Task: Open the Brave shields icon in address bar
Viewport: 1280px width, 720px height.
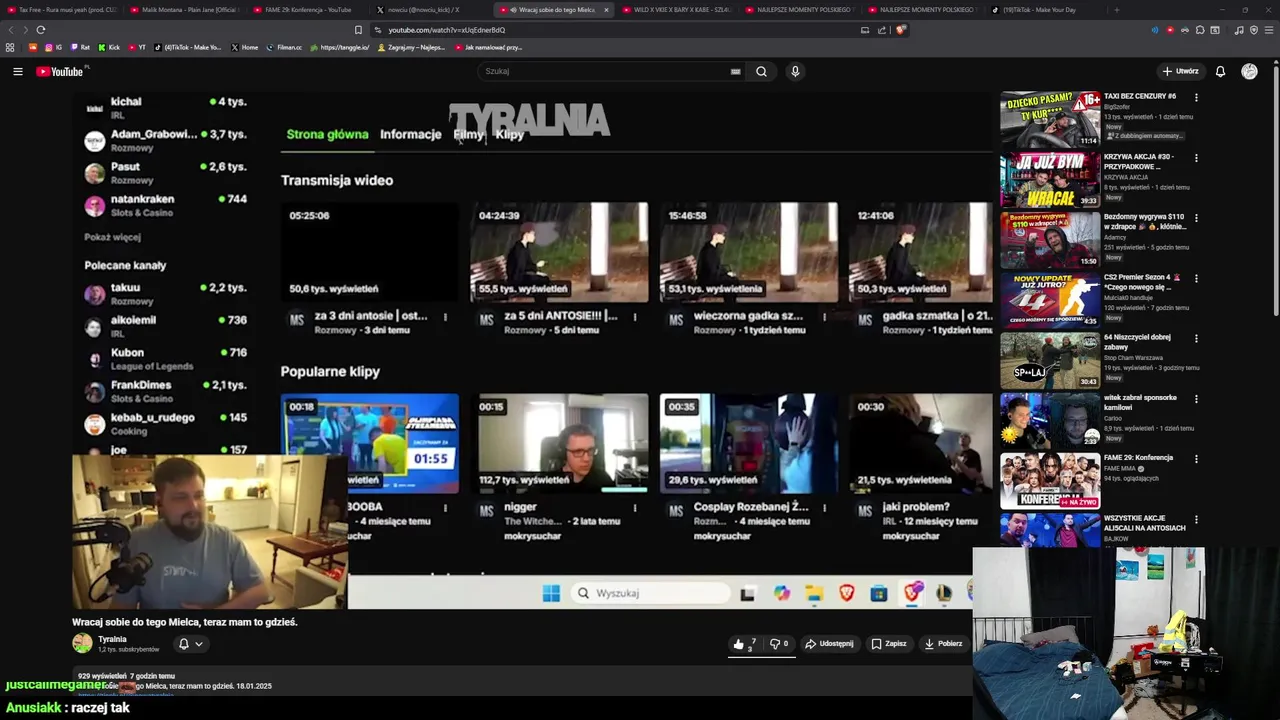Action: [901, 30]
